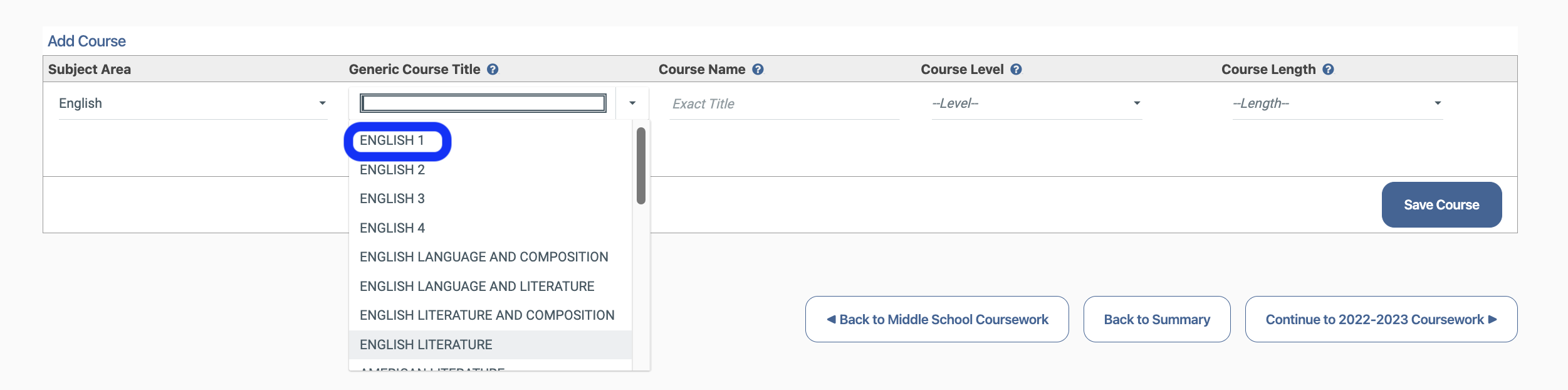Screen dimensions: 1568x390
Task: Go Back to Middle School Coursework
Action: click(937, 320)
